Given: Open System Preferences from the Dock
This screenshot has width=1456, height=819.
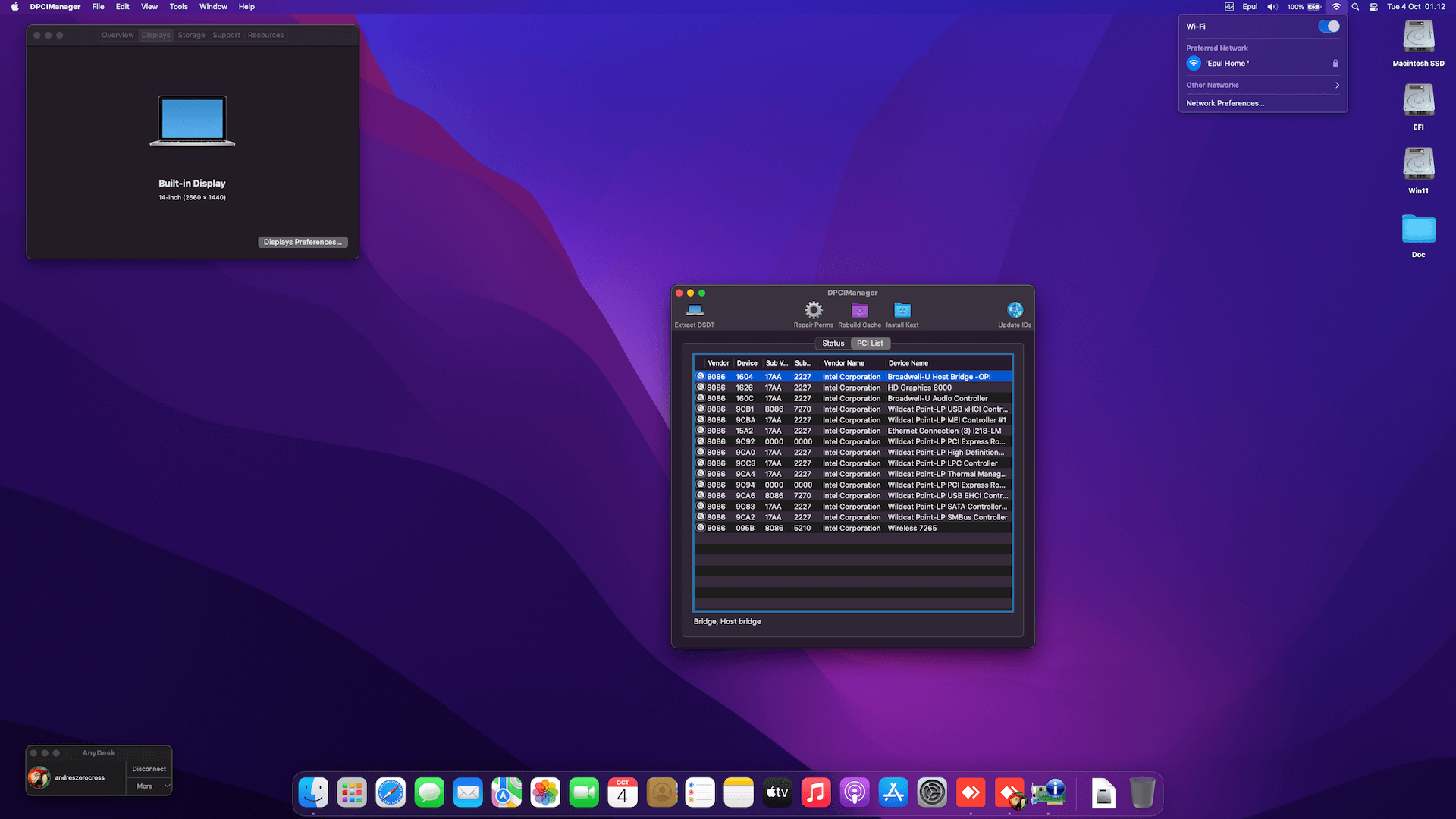Looking at the screenshot, I should tap(932, 792).
